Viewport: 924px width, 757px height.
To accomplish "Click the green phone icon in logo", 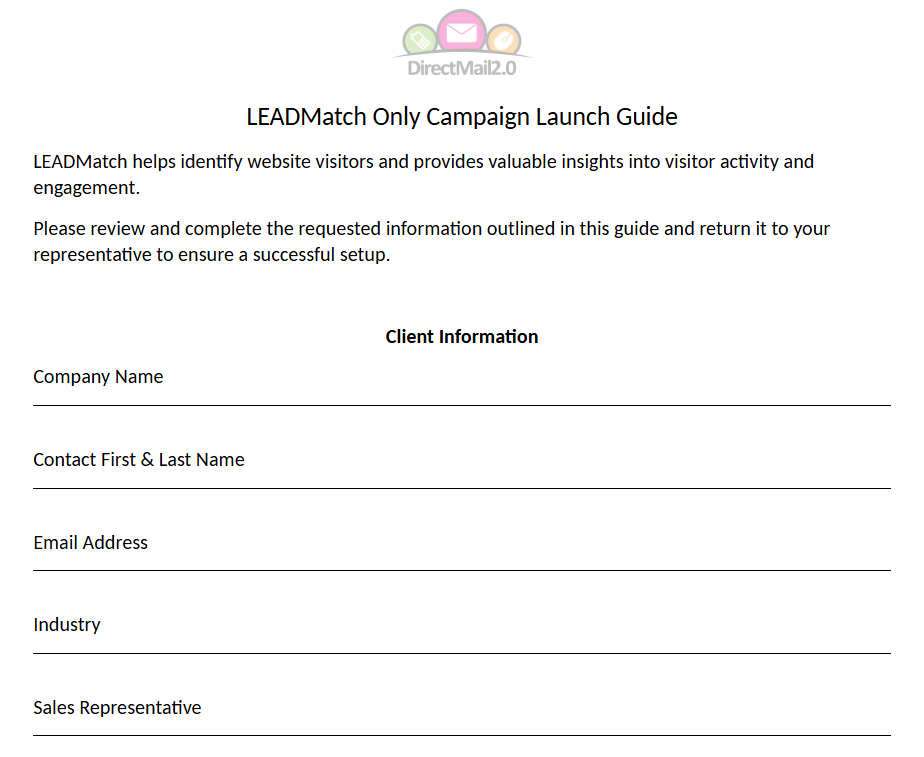I will 420,41.
